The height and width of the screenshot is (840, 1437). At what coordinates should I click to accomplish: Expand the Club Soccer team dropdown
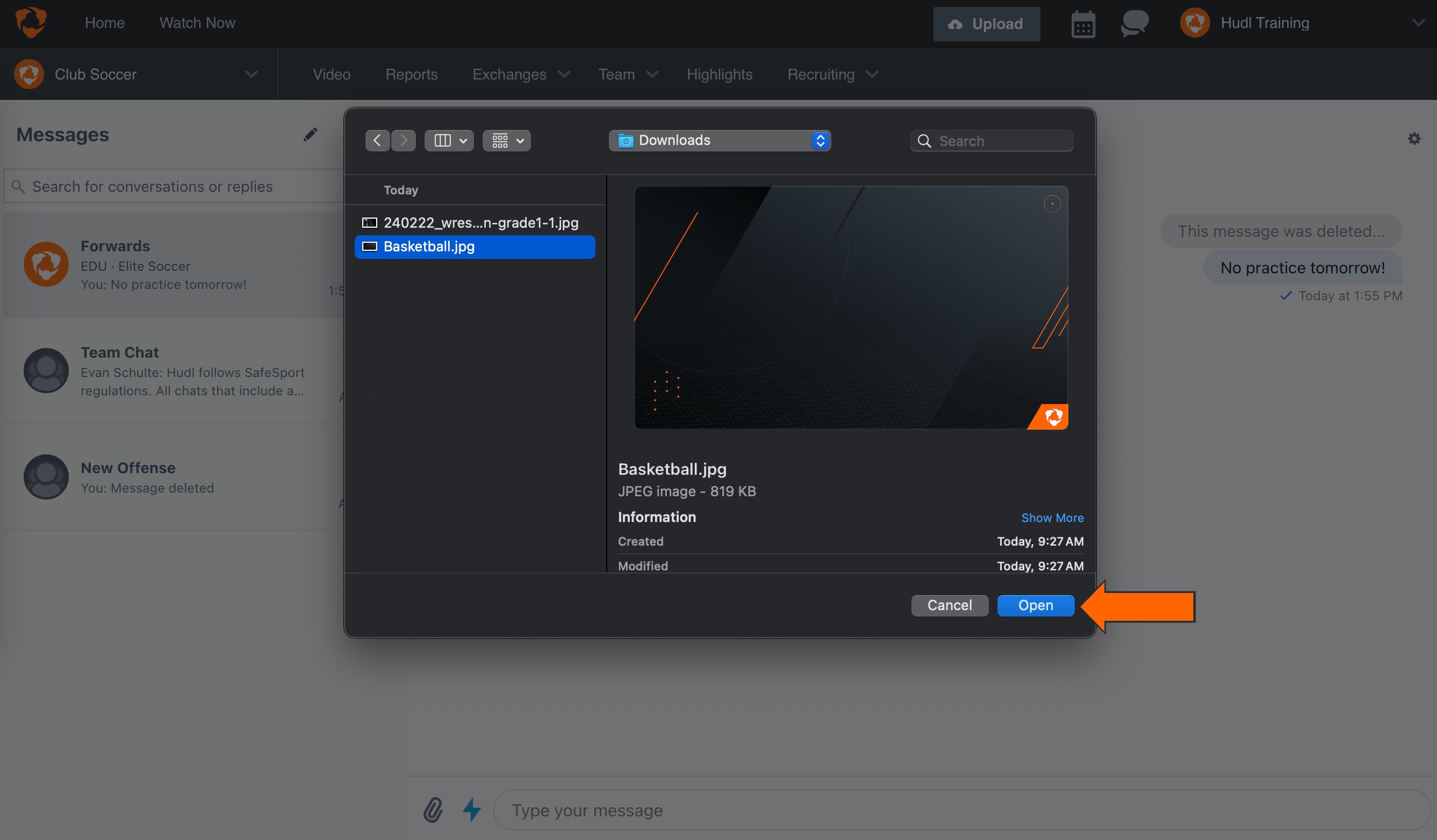point(251,74)
